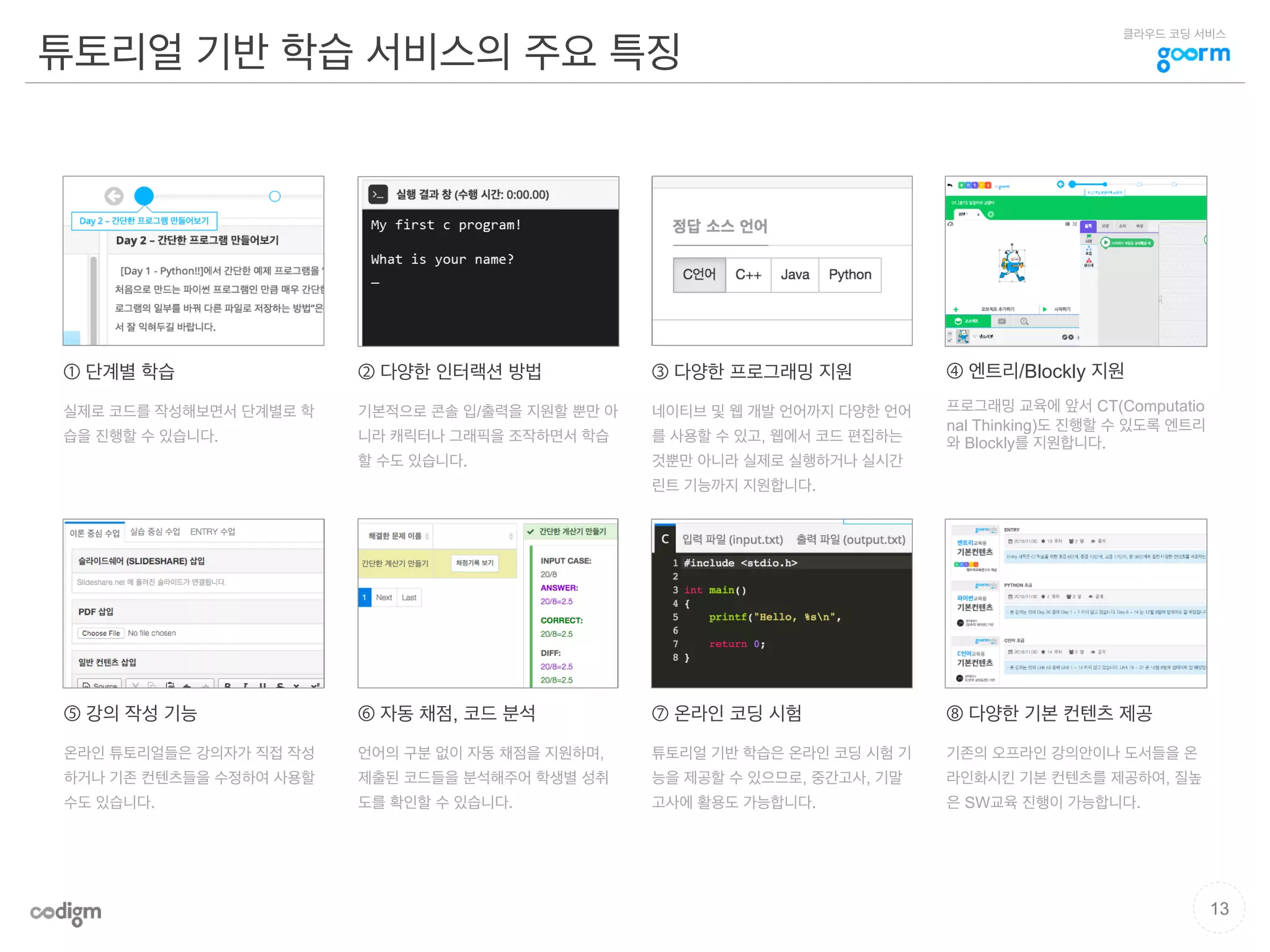Open the 실습 중심 수업 tab
The height and width of the screenshot is (952, 1270).
click(155, 532)
